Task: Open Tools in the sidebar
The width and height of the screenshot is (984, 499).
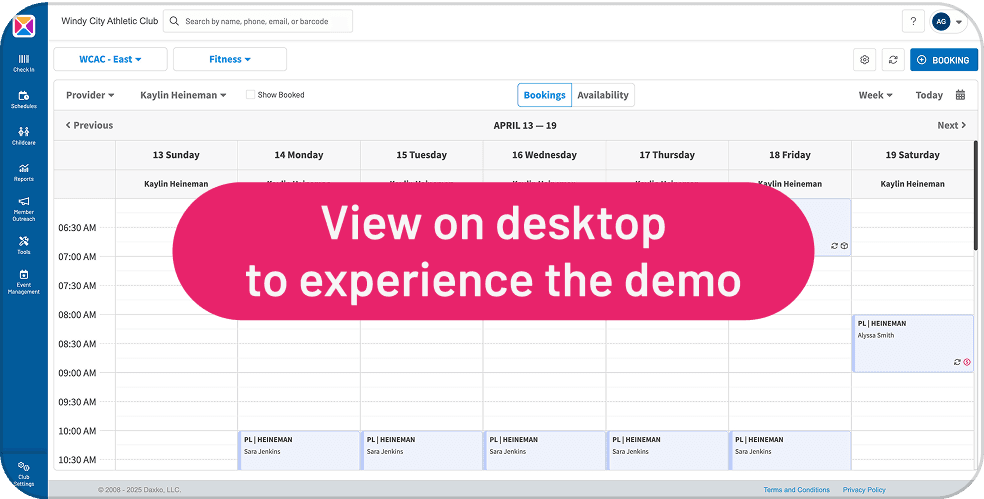Action: click(24, 245)
